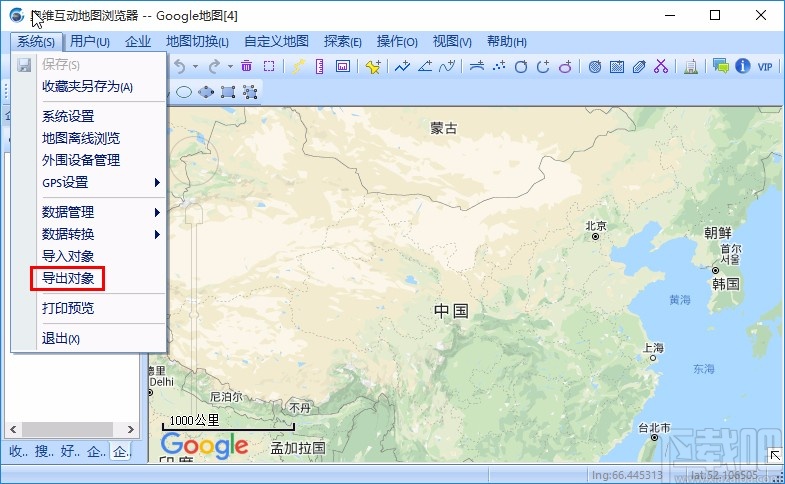Click the 北京 city label on map
The height and width of the screenshot is (484, 785).
coord(596,226)
